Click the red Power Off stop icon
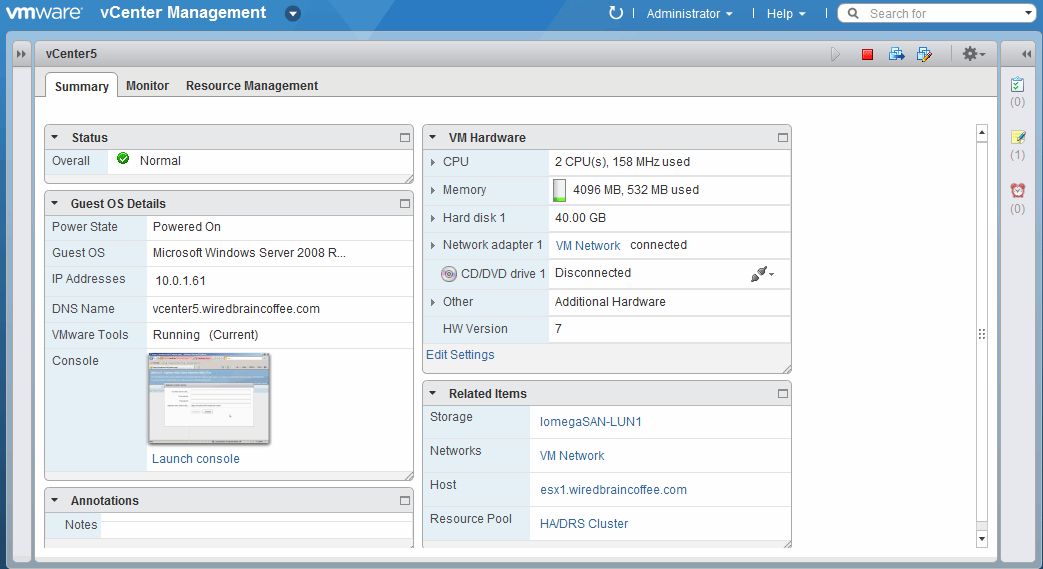The image size is (1043, 569). coord(867,55)
